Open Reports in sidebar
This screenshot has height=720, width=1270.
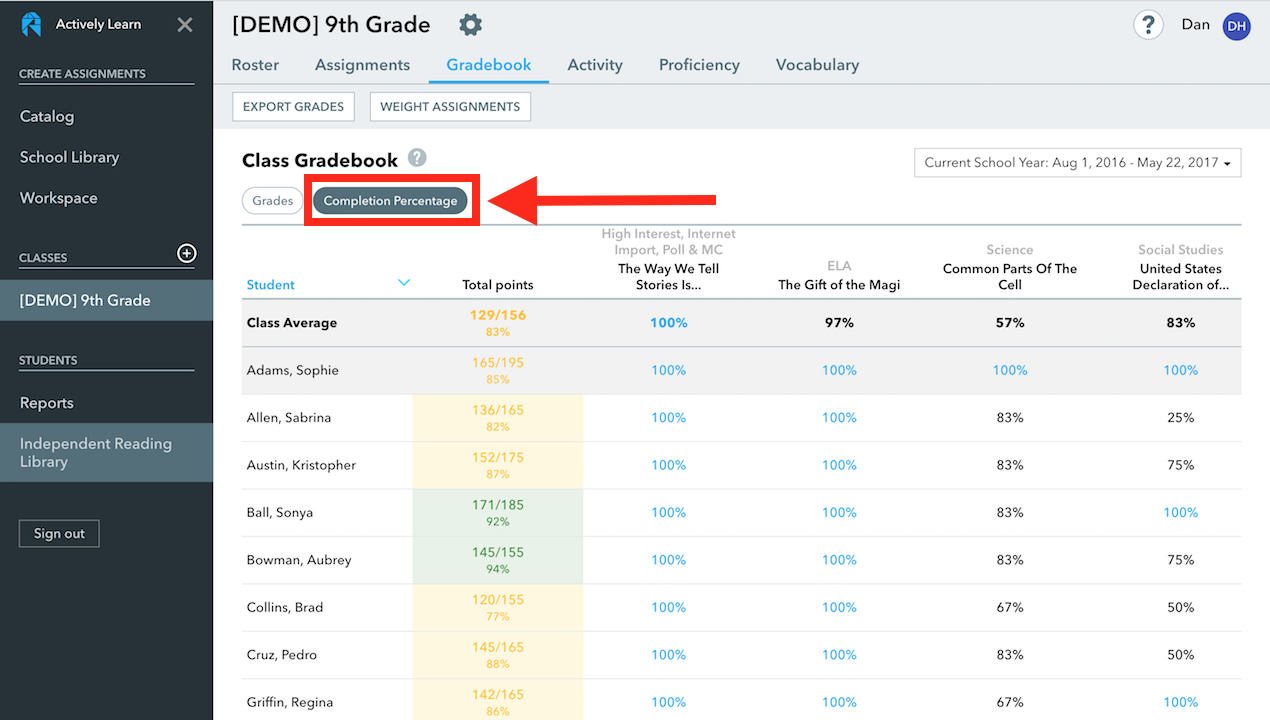[x=47, y=403]
